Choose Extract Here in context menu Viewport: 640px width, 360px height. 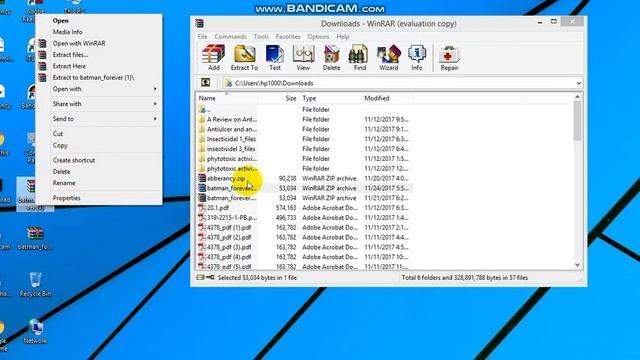99,66
